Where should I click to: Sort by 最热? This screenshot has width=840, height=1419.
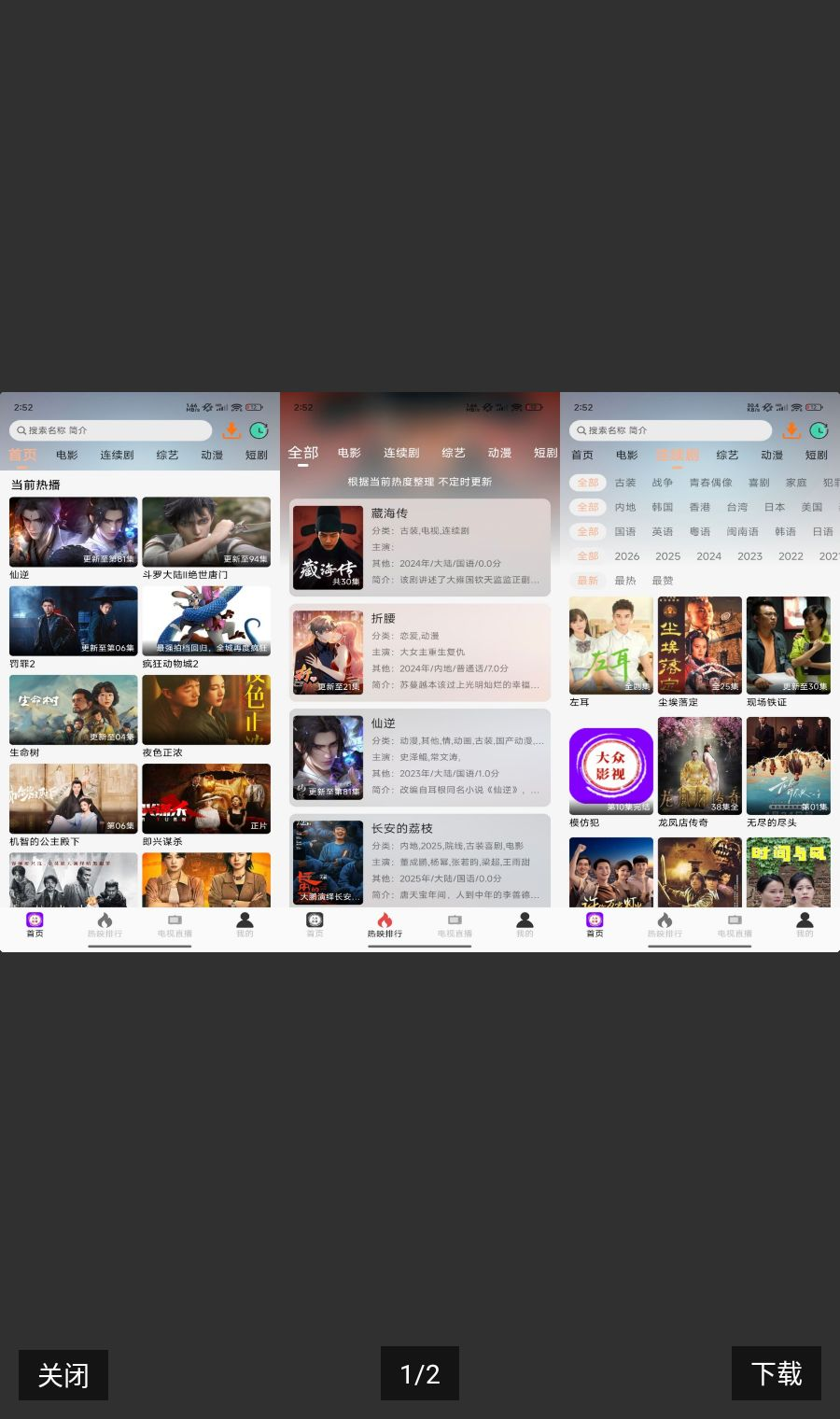[625, 580]
